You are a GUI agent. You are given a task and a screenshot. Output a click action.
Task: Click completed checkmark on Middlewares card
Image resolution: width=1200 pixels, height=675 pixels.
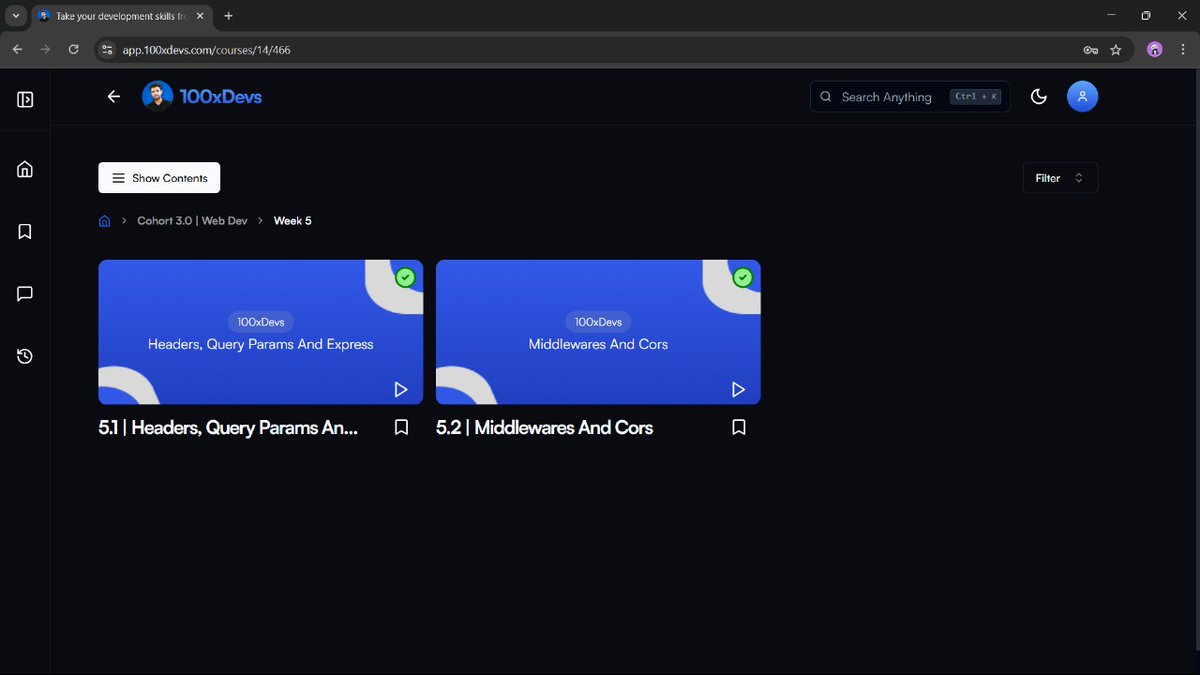[x=743, y=278]
